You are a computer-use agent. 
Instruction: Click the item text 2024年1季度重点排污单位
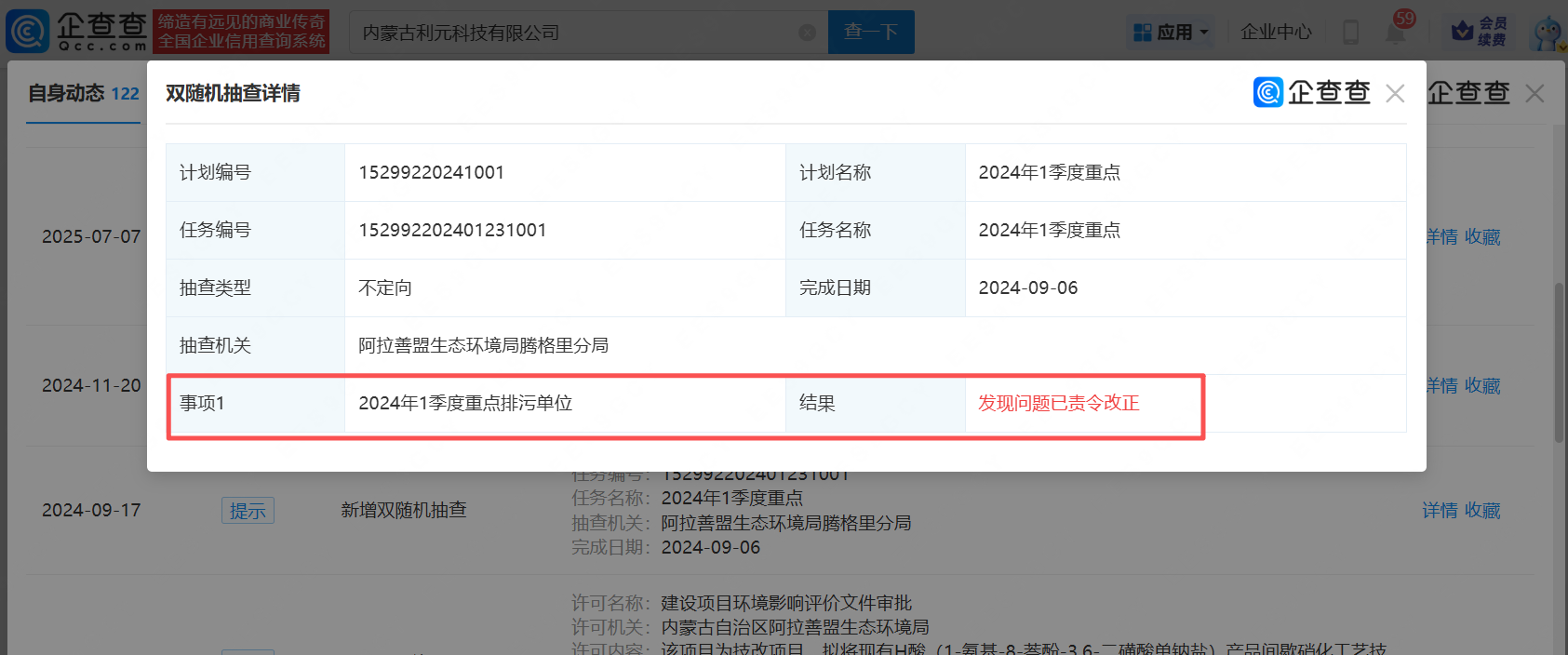click(x=465, y=403)
